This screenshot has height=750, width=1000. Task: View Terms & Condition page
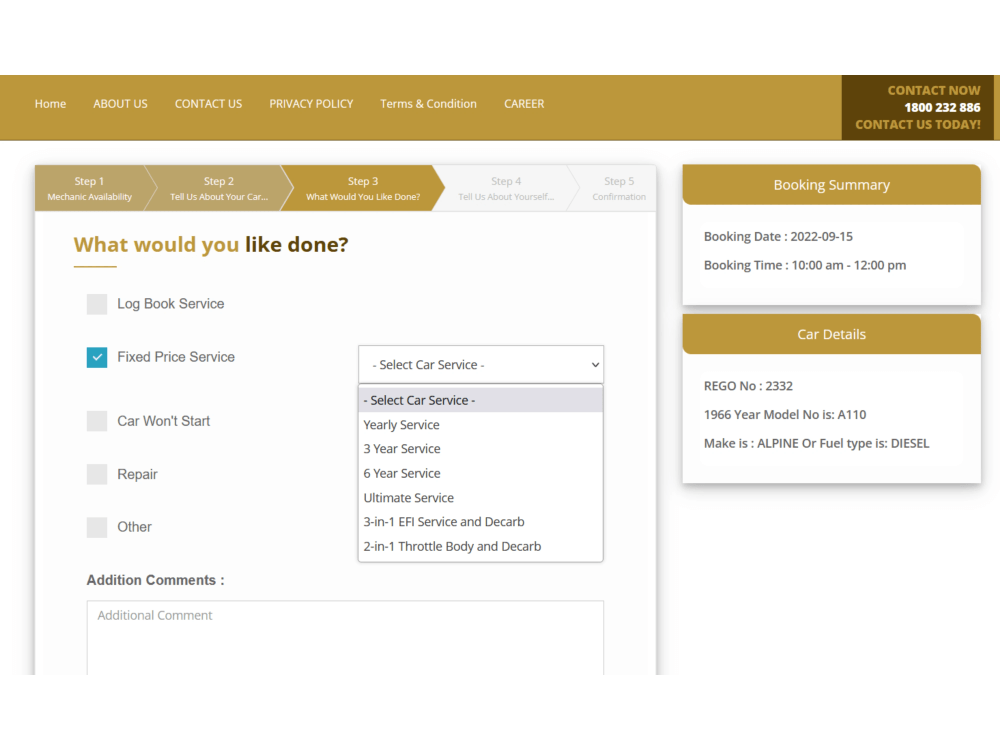pyautogui.click(x=429, y=103)
